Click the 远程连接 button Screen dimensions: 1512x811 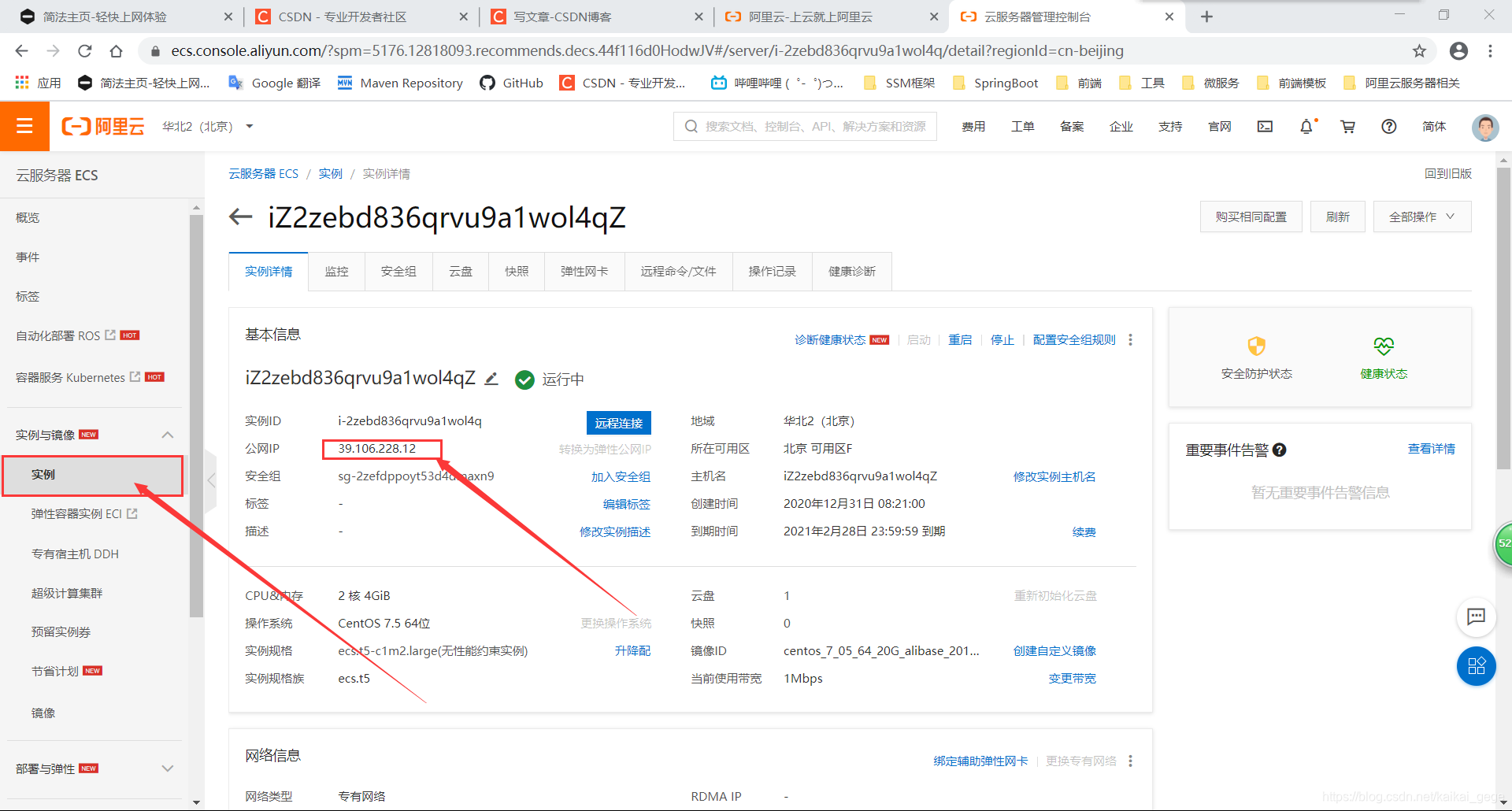coord(619,423)
